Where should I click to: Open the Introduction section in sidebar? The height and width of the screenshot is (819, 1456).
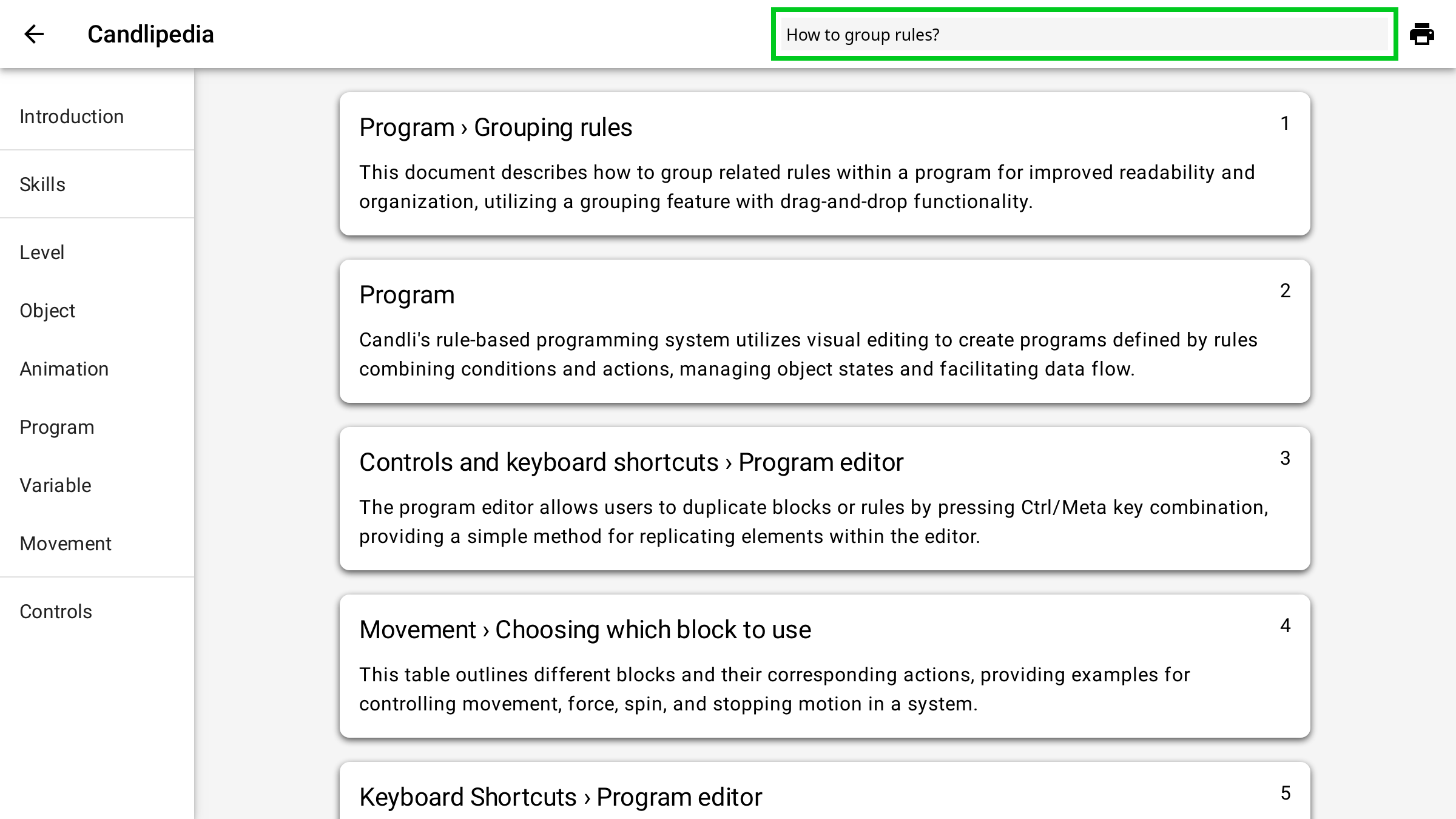(72, 116)
